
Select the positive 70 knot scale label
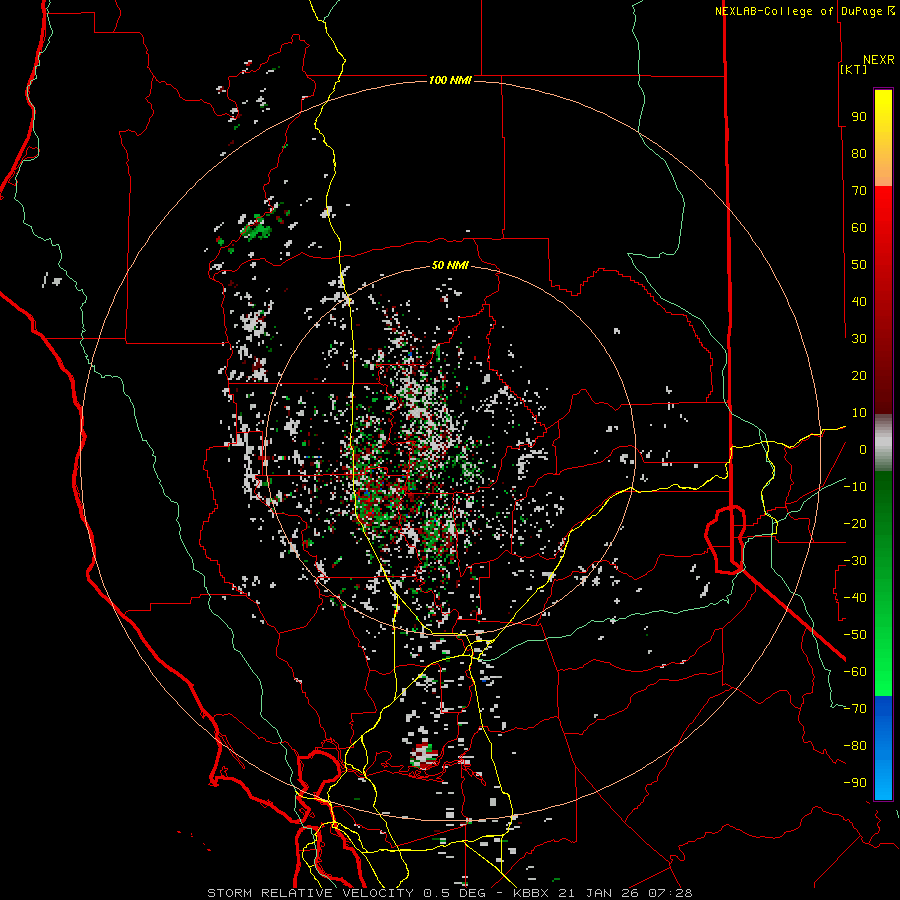(x=859, y=191)
